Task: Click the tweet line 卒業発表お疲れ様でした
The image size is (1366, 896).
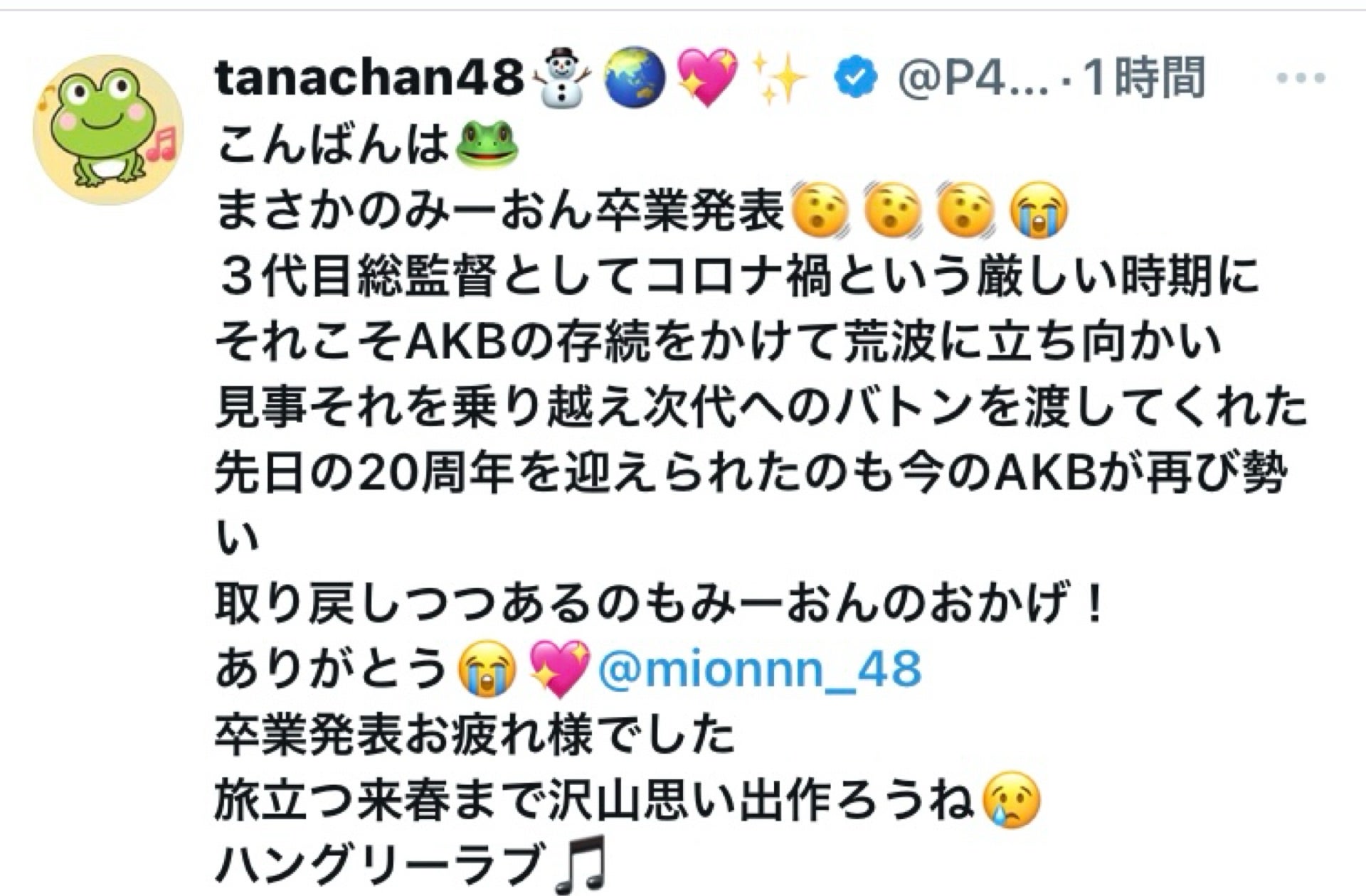Action: pos(475,735)
